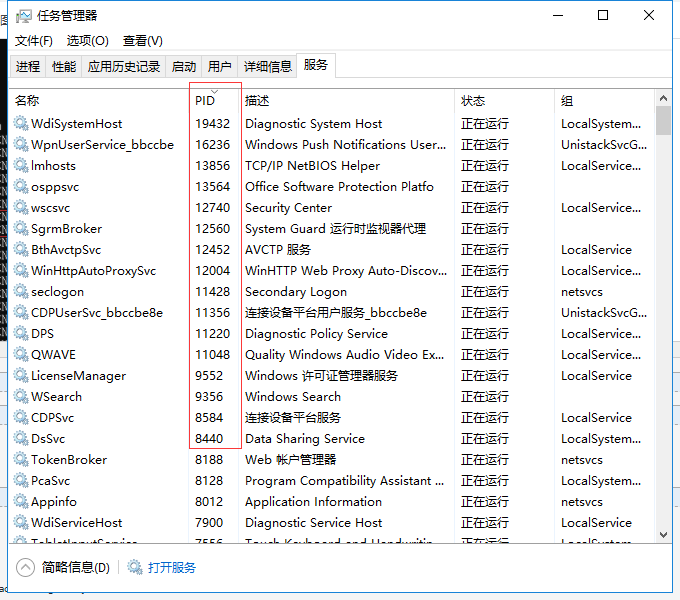Viewport: 680px width, 600px height.
Task: Click the scrollbar down arrow
Action: click(663, 535)
